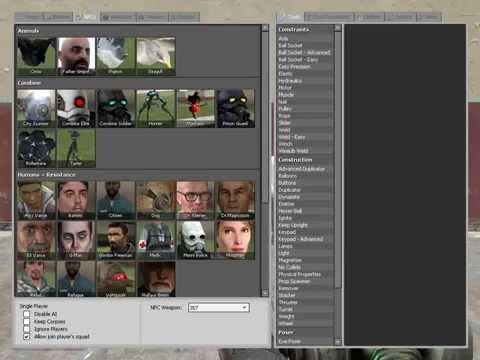Select the Physical Properties tool
The width and height of the screenshot is (480, 360).
(x=305, y=274)
